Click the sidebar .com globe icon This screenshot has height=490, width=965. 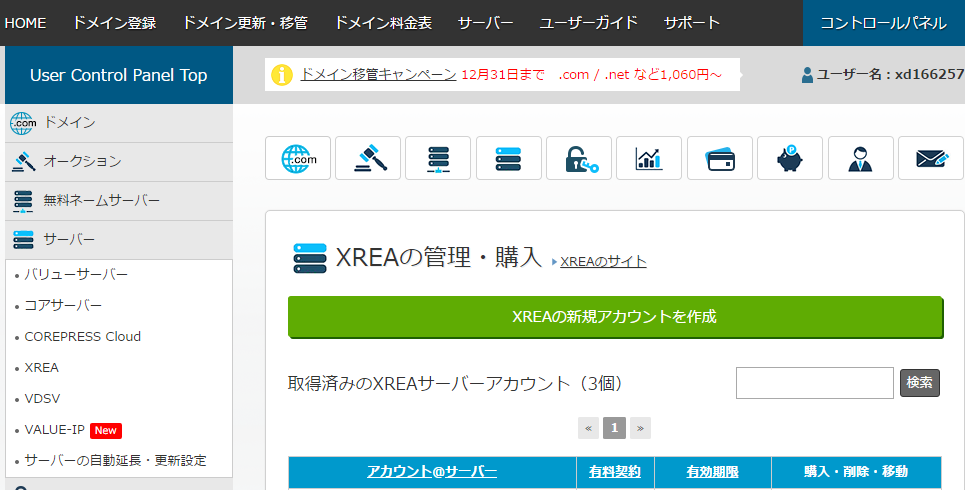click(x=23, y=123)
